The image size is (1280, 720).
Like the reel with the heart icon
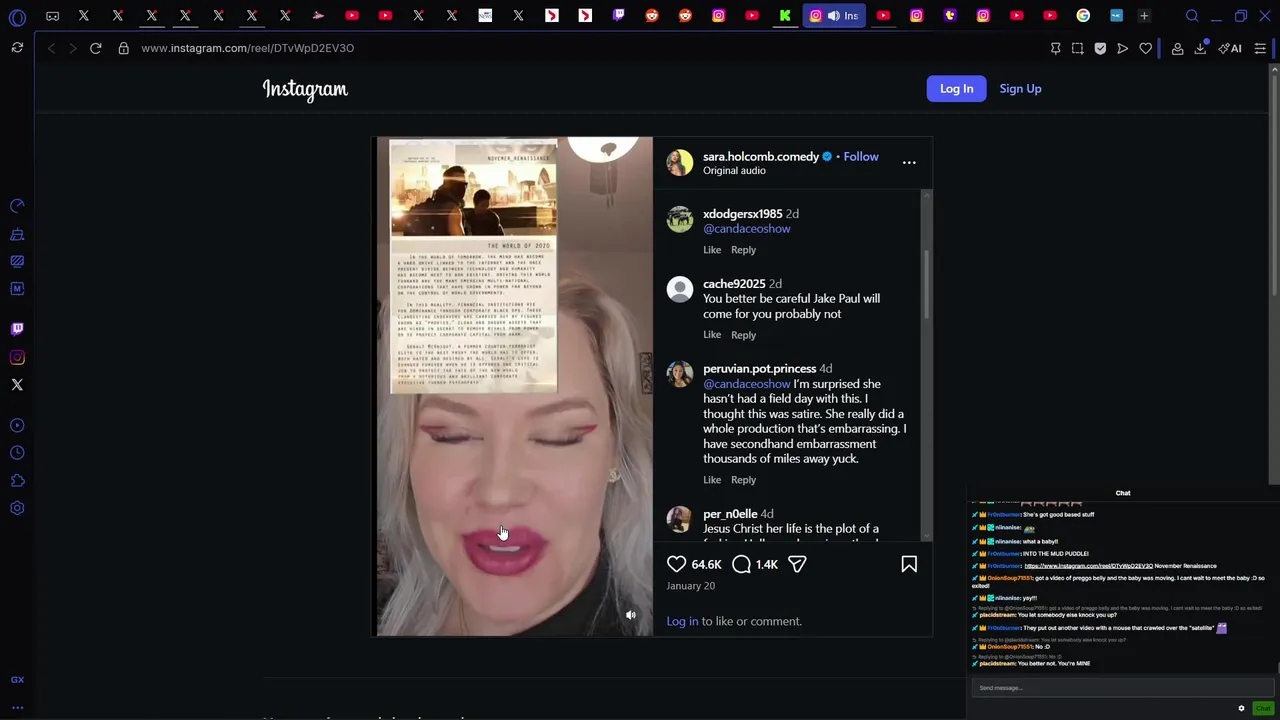tap(677, 565)
